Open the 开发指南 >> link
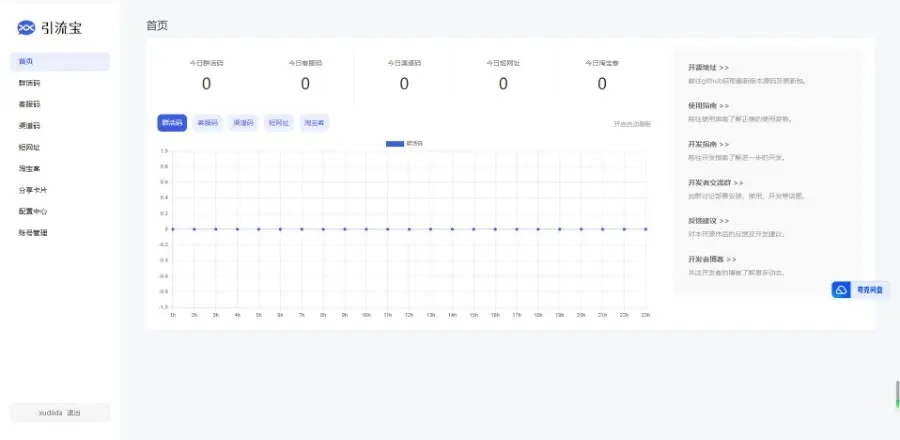900x440 pixels. [x=708, y=145]
